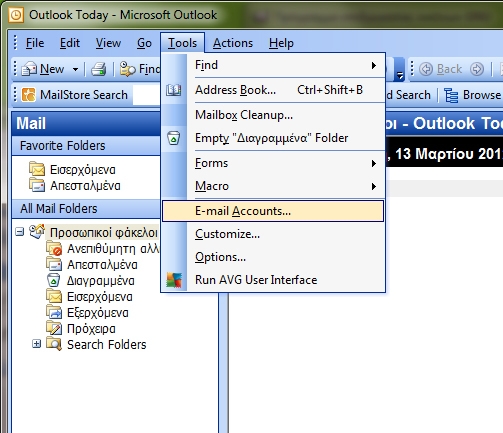Click the Προσωπικοί φάκελοι root icon
Image resolution: width=503 pixels, height=433 pixels.
[37, 232]
